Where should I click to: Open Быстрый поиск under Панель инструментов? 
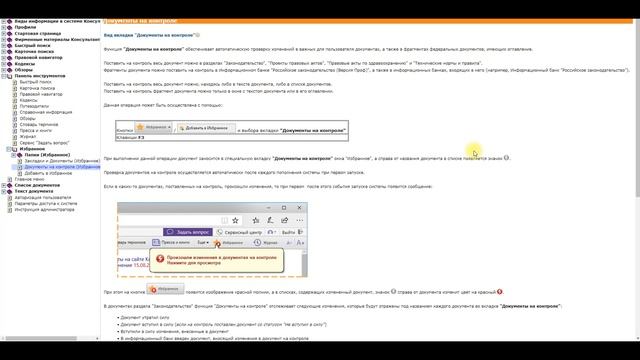(x=35, y=82)
